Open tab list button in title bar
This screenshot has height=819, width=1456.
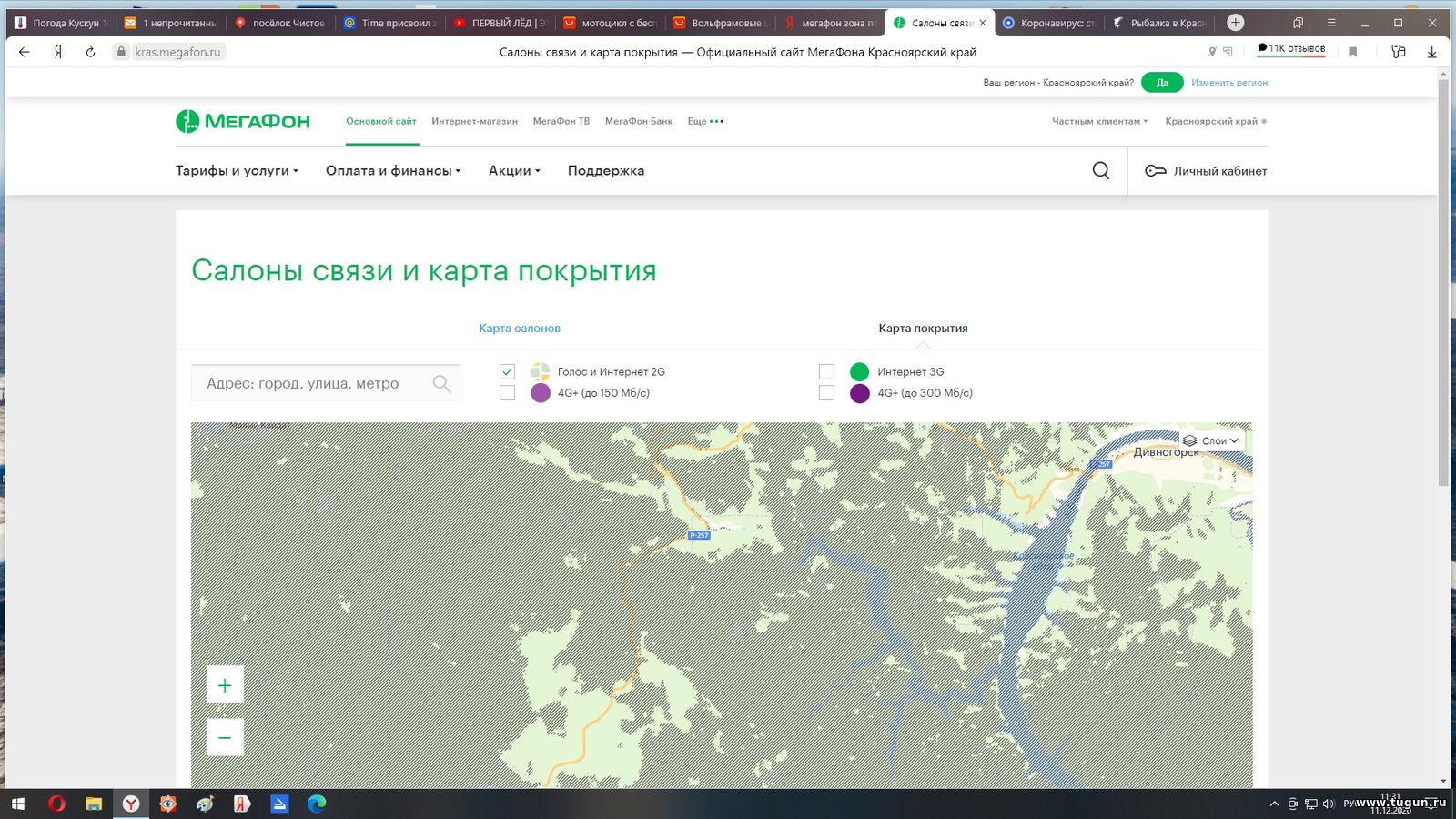point(1299,23)
